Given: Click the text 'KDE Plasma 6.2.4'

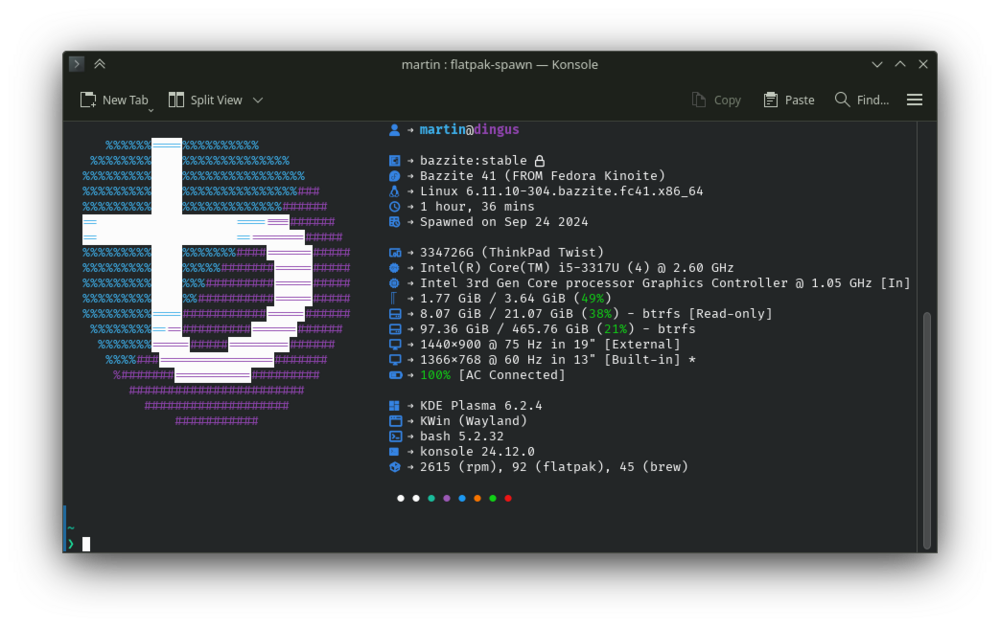Looking at the screenshot, I should [x=481, y=406].
